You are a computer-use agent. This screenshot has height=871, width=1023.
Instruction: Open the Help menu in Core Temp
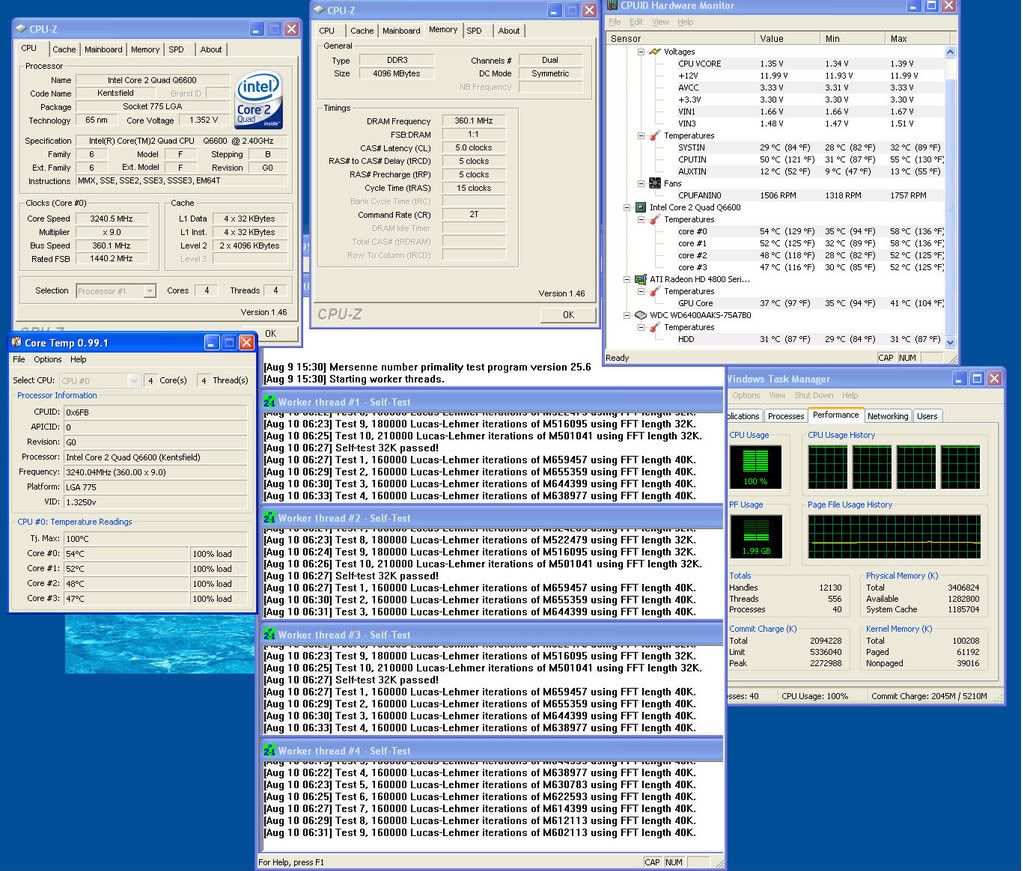[x=78, y=359]
